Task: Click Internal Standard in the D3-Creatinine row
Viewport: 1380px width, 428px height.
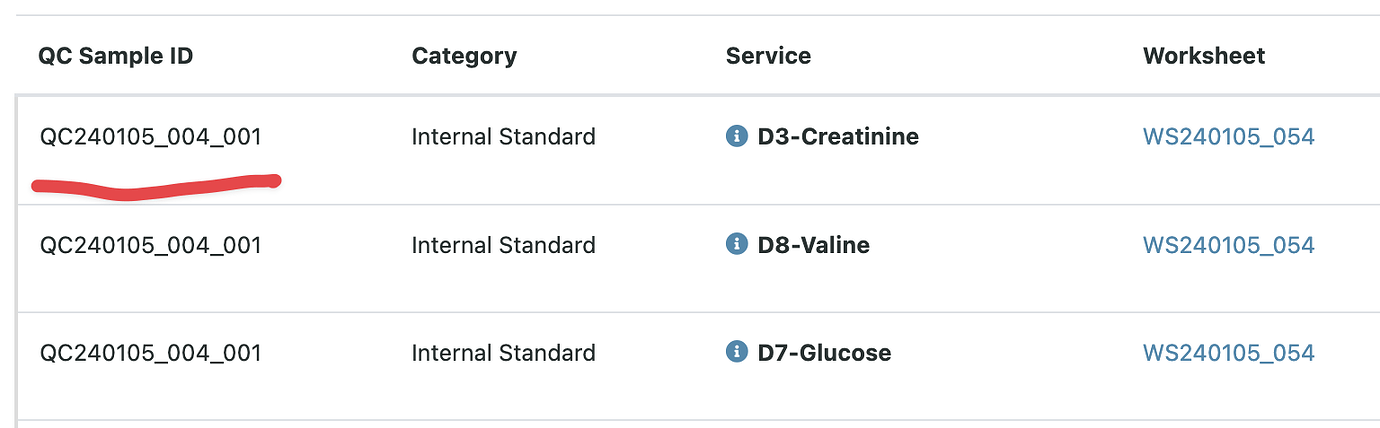Action: pos(503,137)
